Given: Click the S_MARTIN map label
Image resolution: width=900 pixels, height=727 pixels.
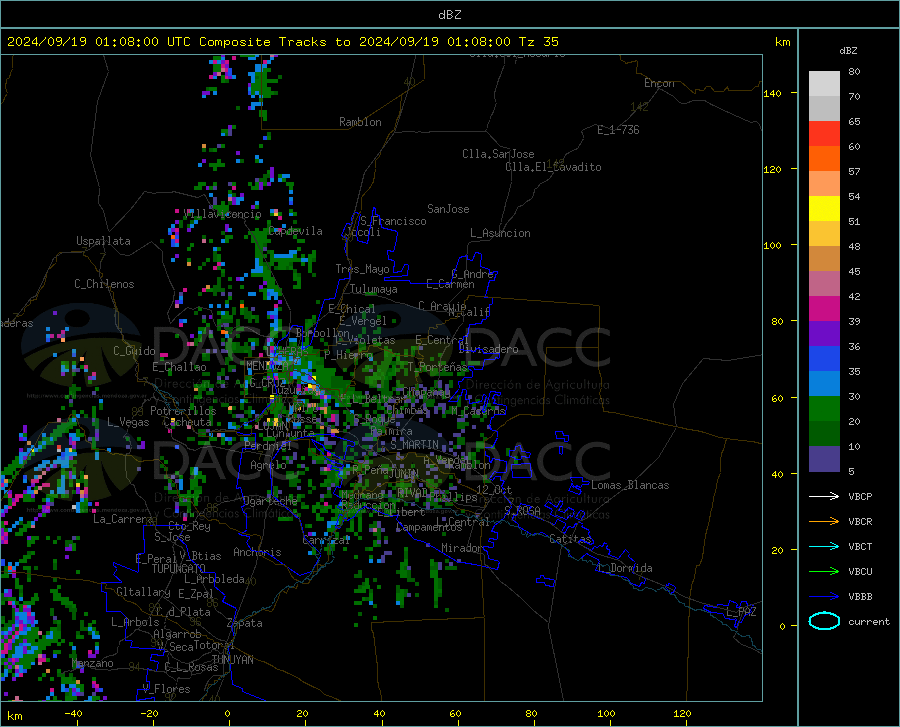Looking at the screenshot, I should [414, 445].
